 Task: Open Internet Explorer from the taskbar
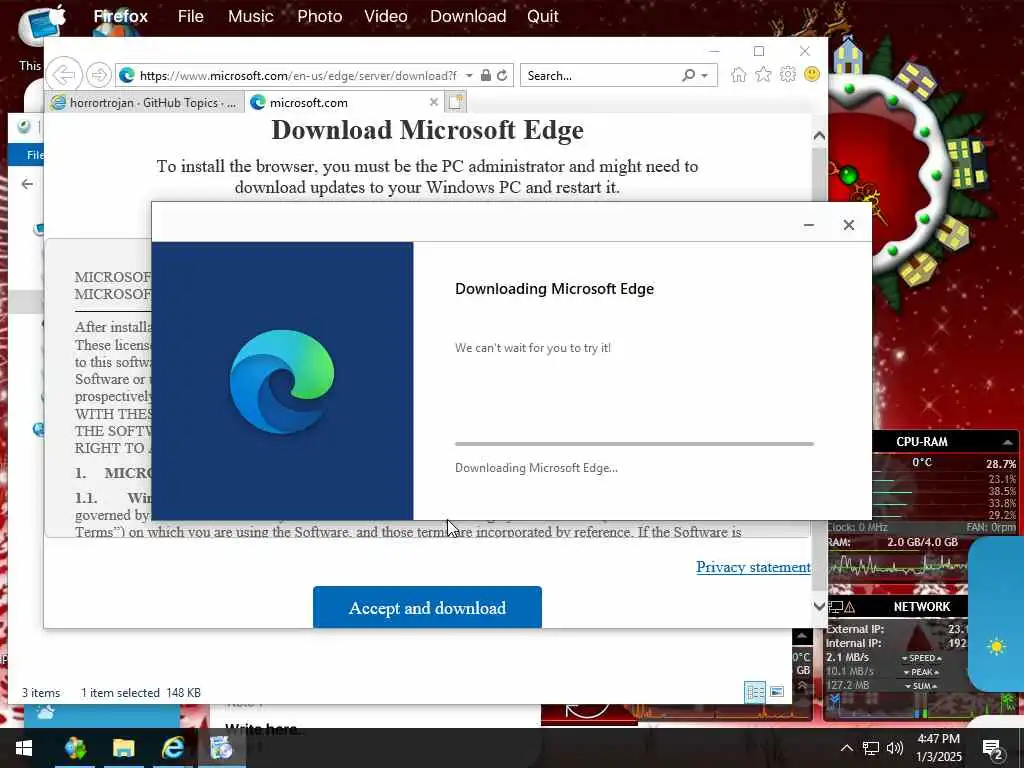pos(172,748)
